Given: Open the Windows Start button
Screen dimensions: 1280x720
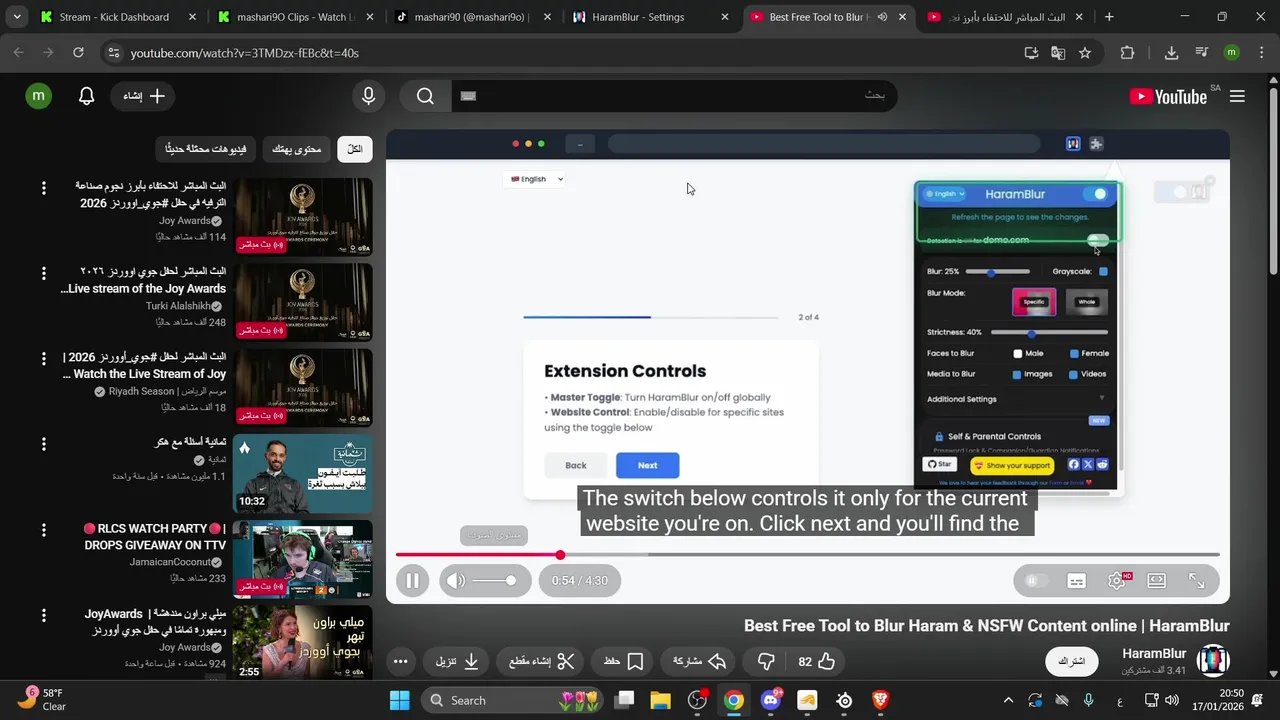Looking at the screenshot, I should [399, 700].
